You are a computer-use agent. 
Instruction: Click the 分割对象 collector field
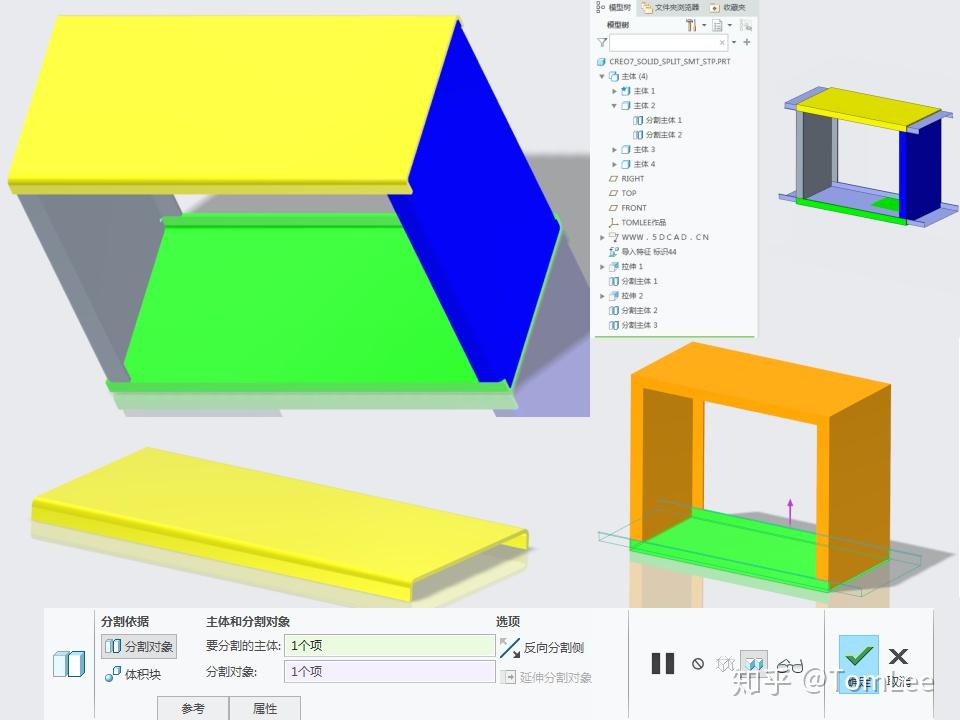389,672
